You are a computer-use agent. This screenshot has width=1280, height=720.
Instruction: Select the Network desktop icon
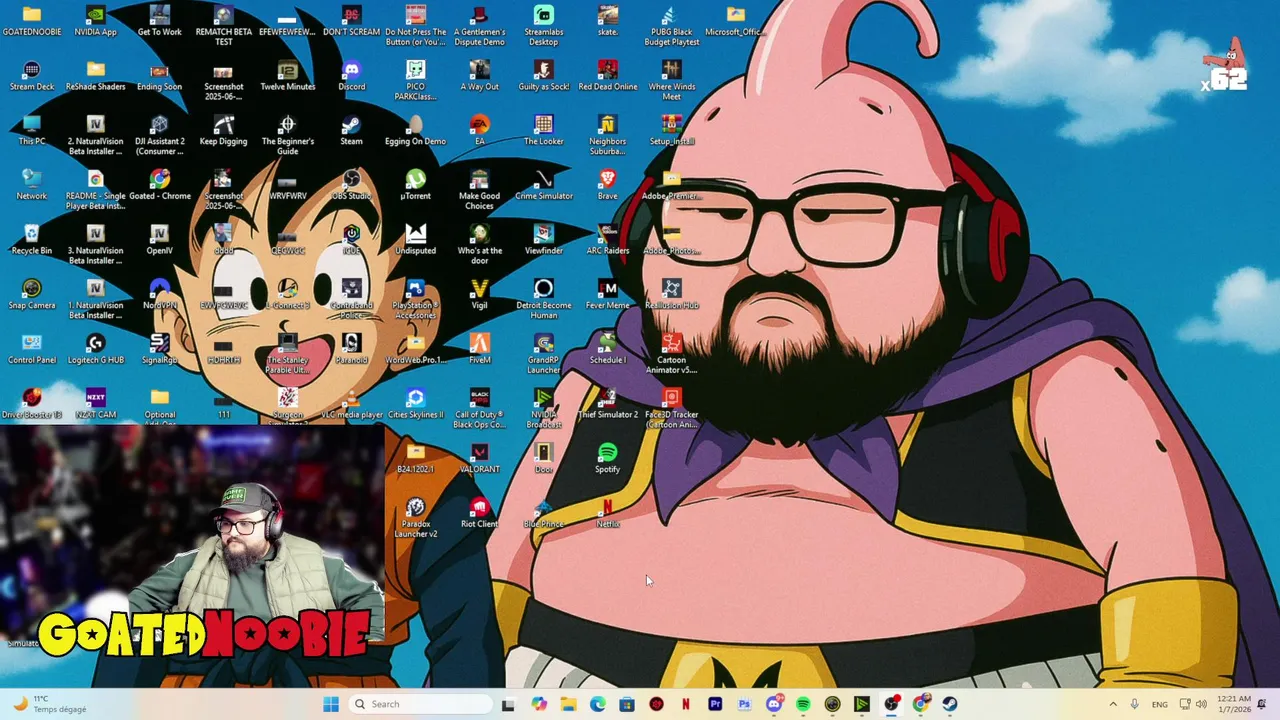32,186
